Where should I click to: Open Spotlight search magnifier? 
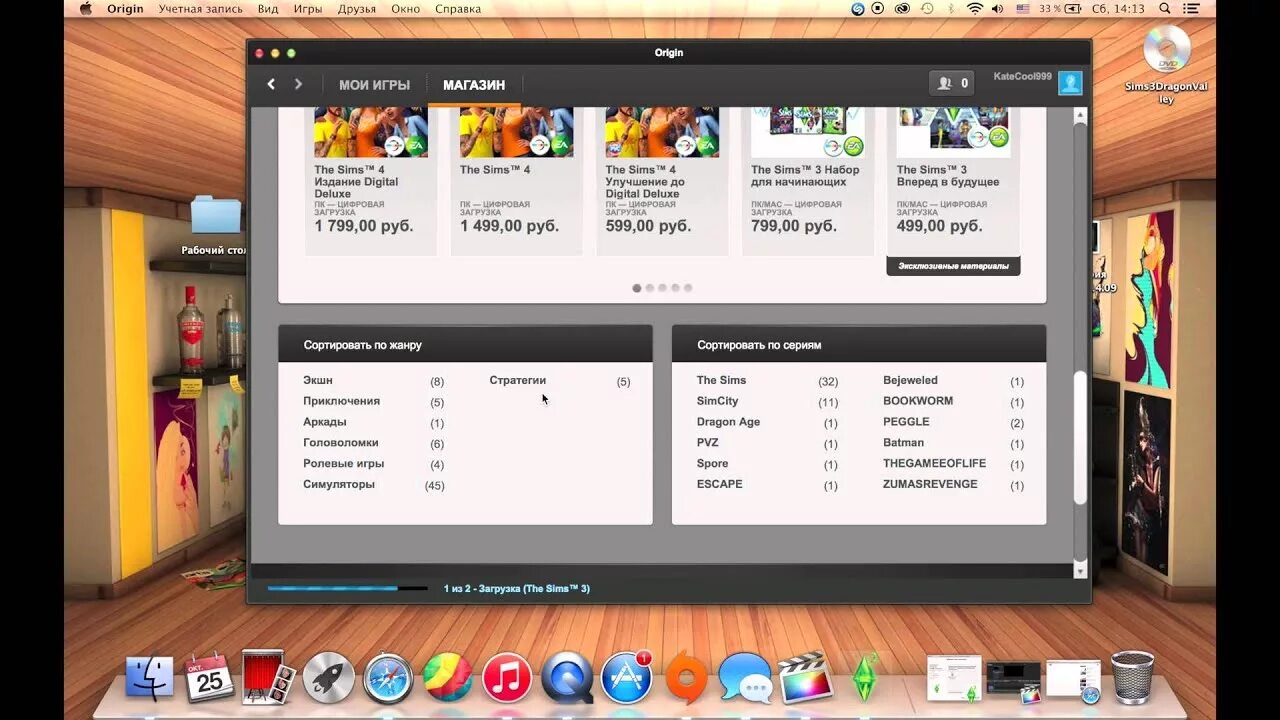click(1165, 8)
